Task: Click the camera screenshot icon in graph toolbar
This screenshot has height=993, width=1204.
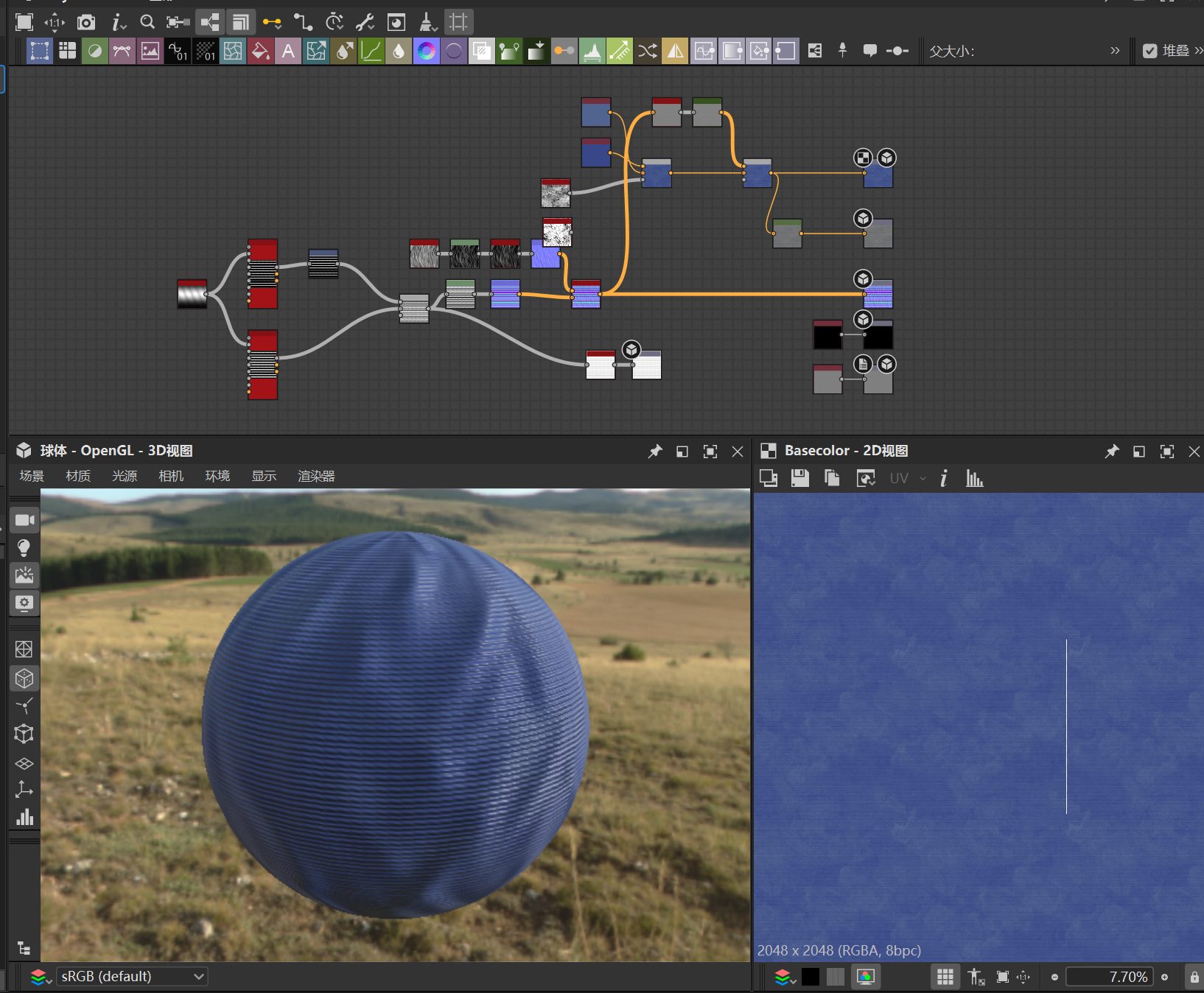Action: 86,22
